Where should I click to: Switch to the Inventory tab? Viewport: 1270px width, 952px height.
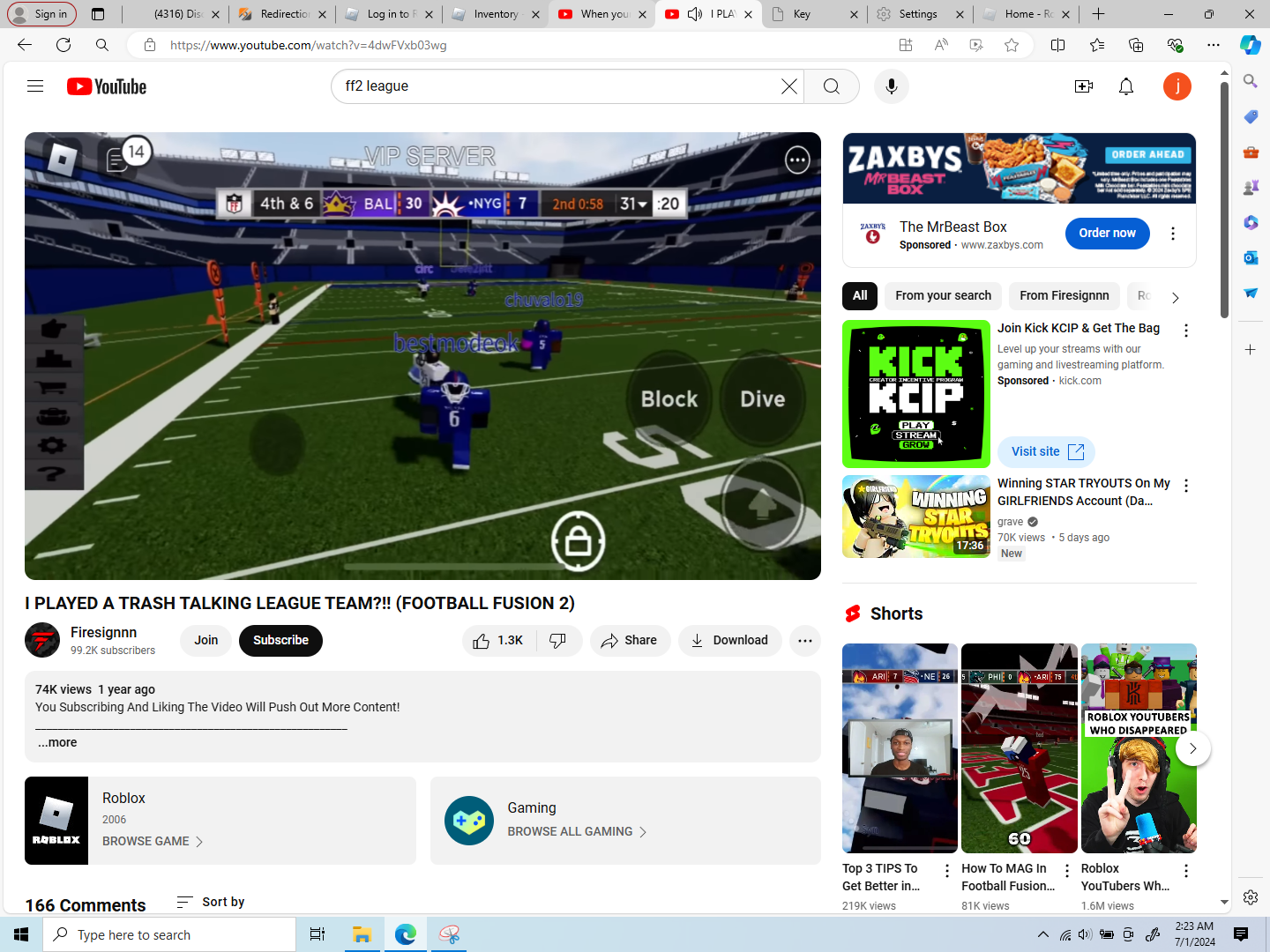click(495, 14)
